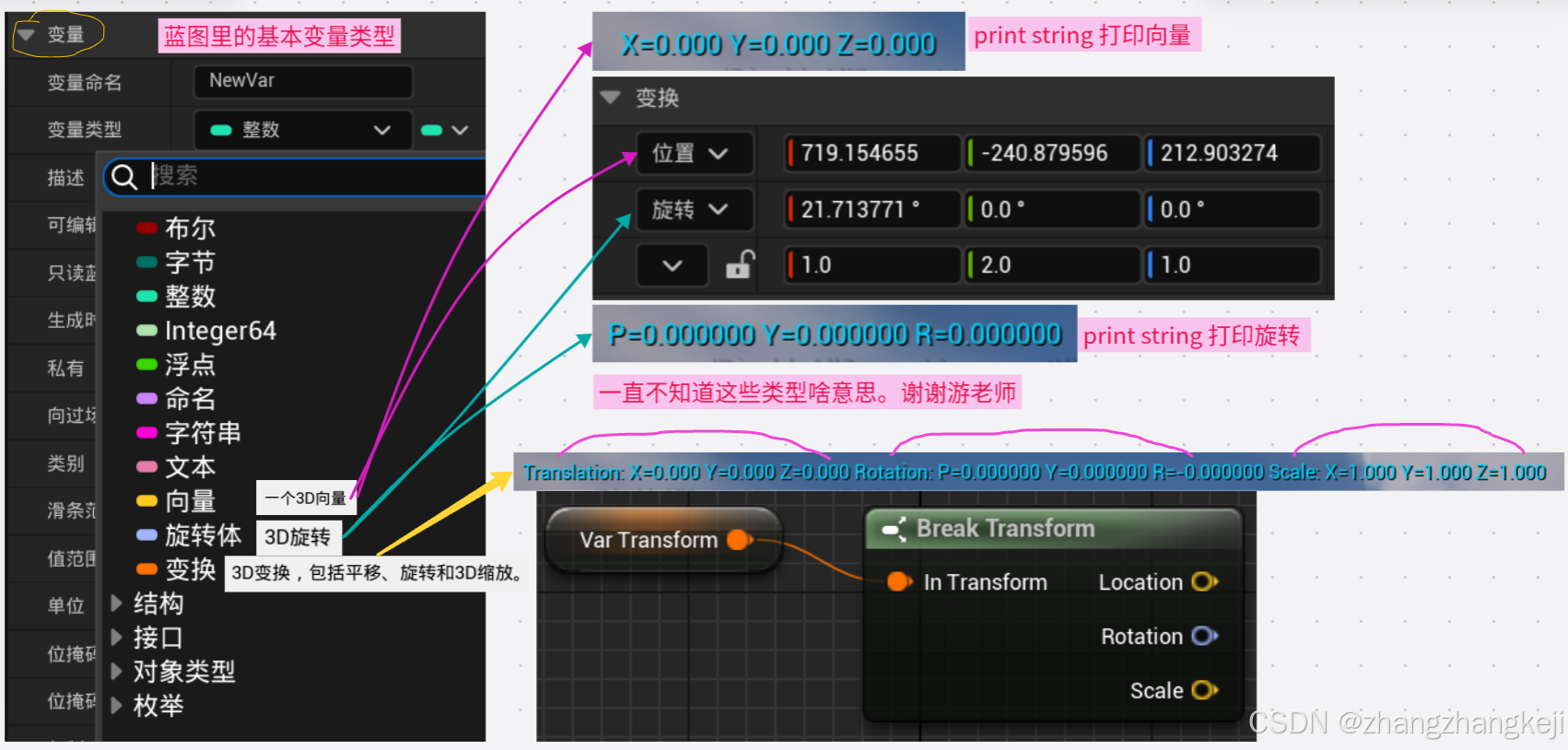Click the 类别 property label

[x=65, y=463]
